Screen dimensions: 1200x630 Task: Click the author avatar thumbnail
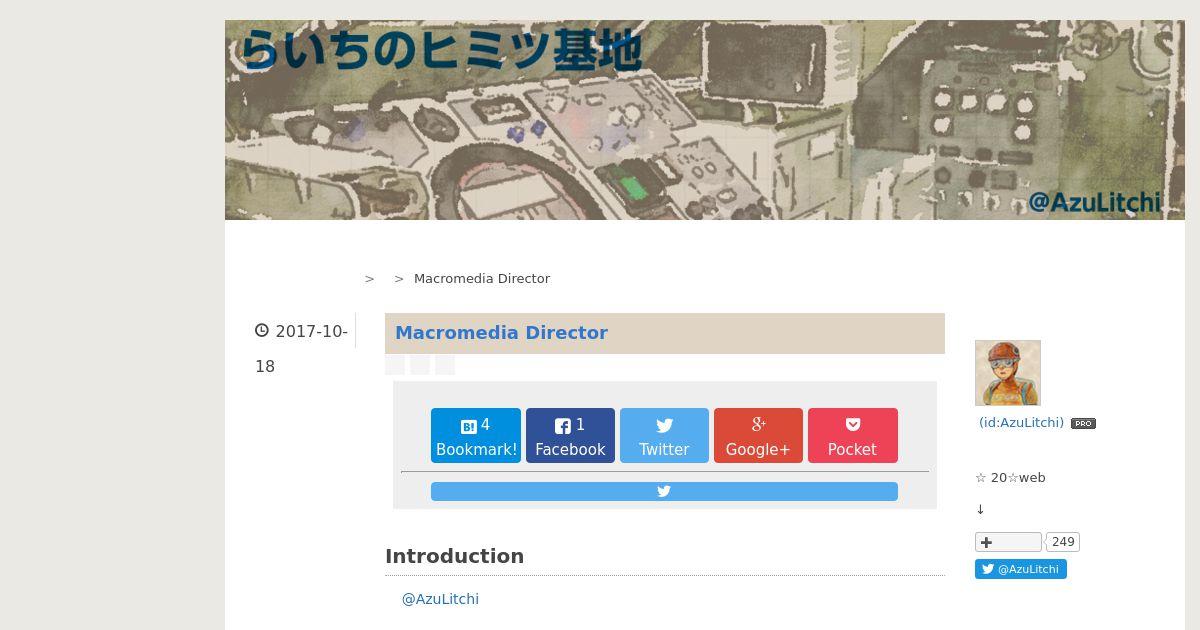click(1008, 373)
